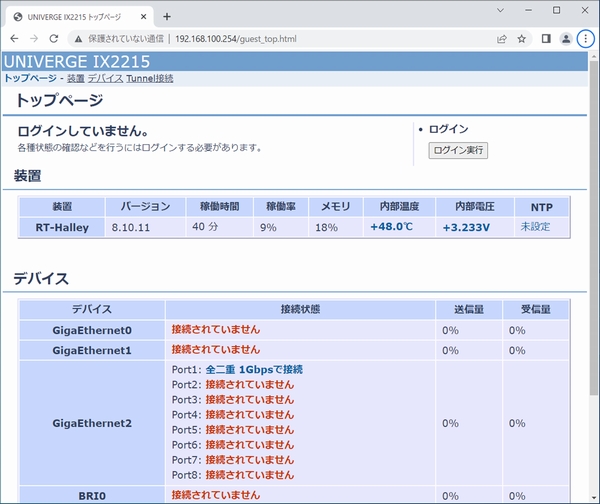This screenshot has height=504, width=600.
Task: Click the RT-Halley device name cell
Action: (62, 227)
